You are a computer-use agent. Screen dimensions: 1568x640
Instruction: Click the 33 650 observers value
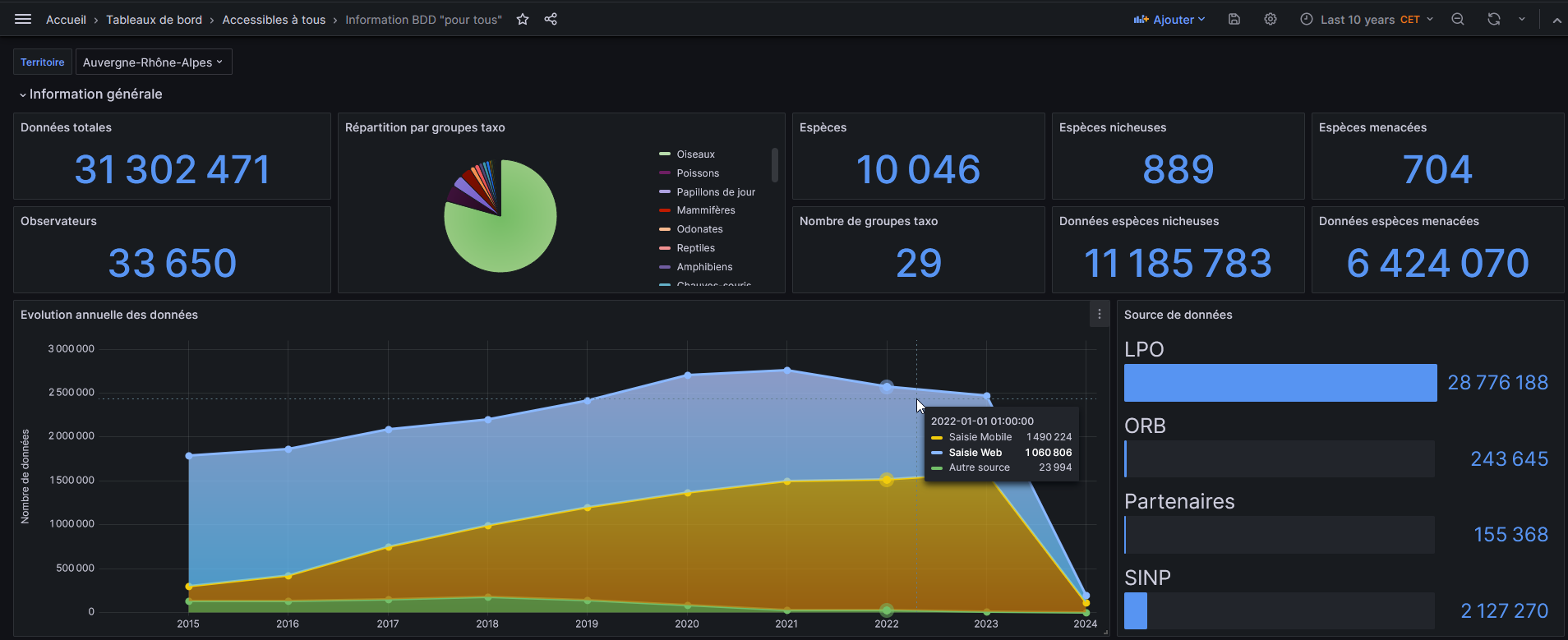click(x=172, y=264)
